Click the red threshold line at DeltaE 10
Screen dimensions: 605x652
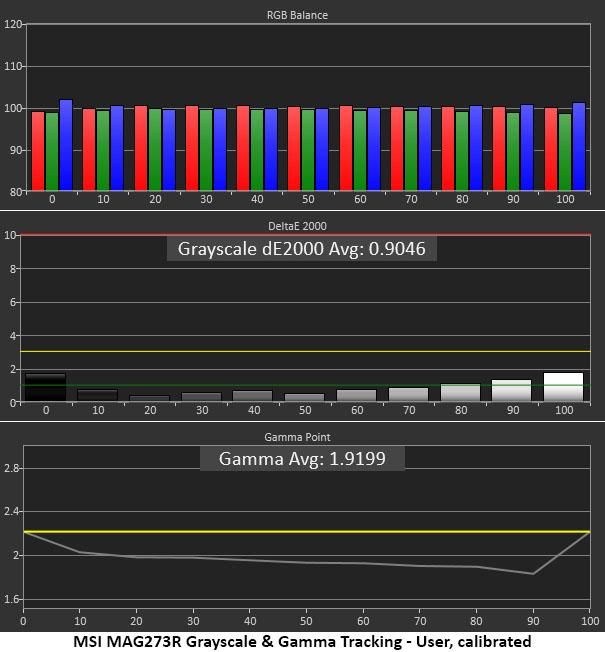tap(305, 235)
